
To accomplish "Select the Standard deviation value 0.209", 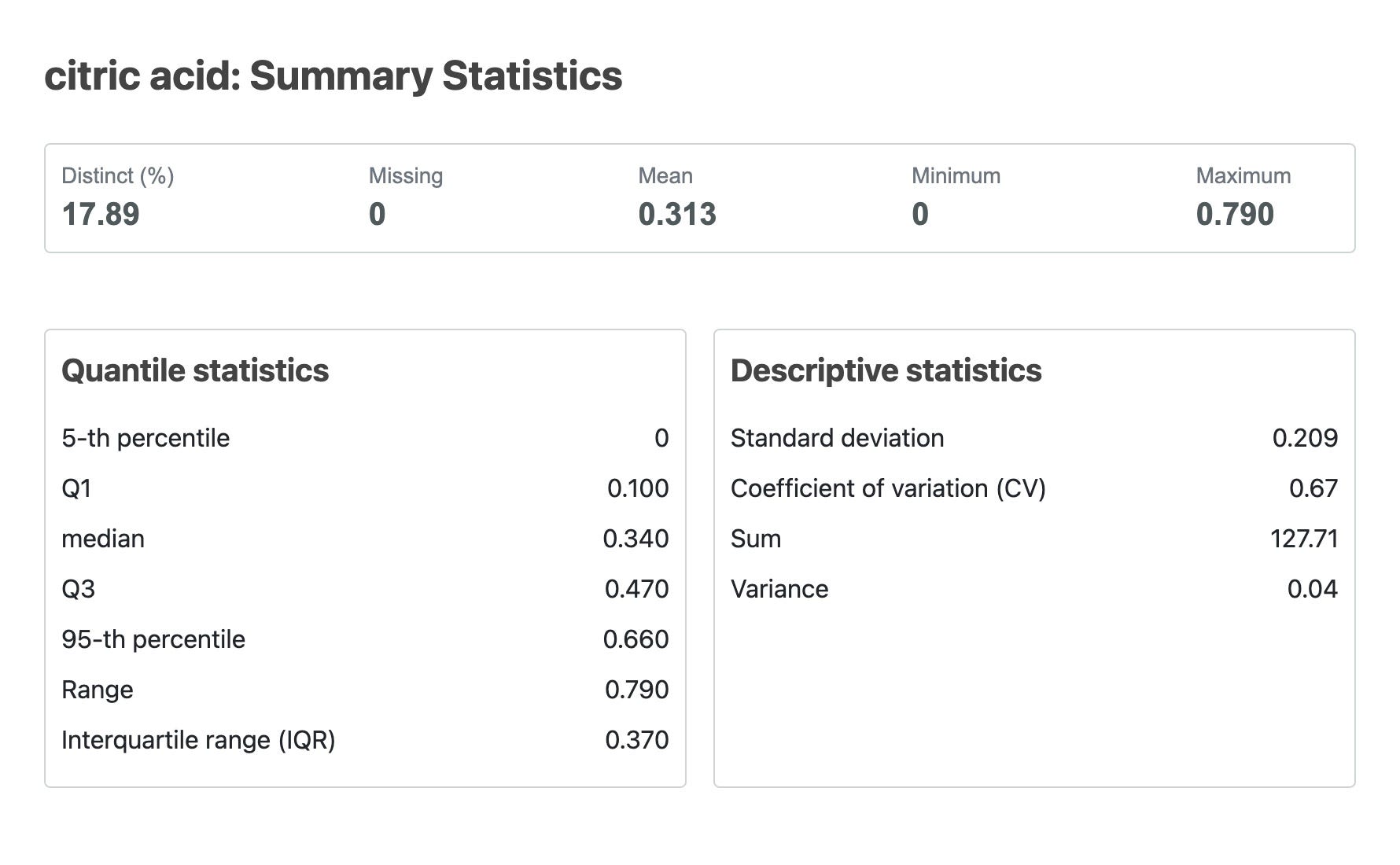I will click(1305, 438).
